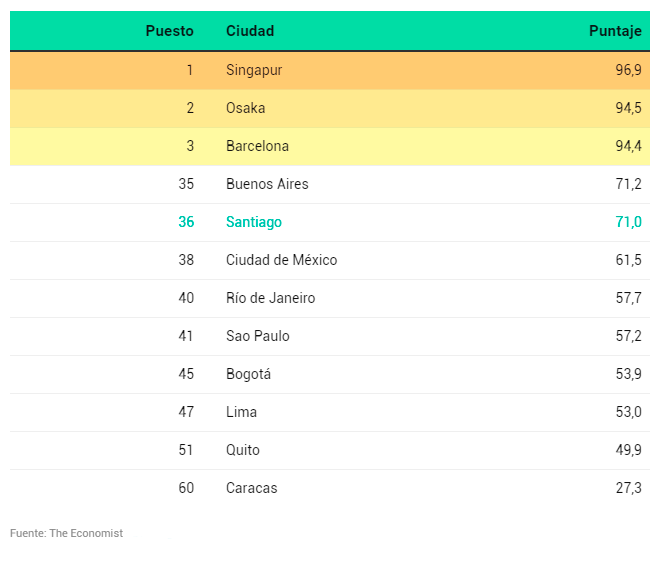Select the Sao Paulo city cell
This screenshot has width=664, height=568.
pos(258,336)
